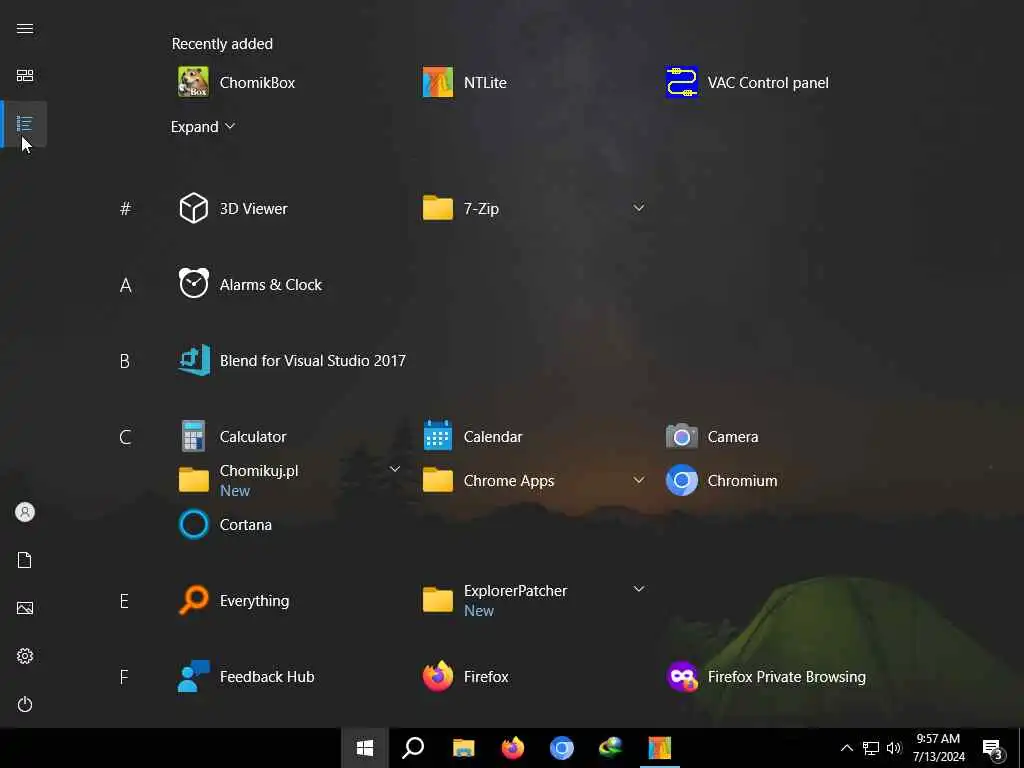Click the hamburger menu icon
Image resolution: width=1024 pixels, height=768 pixels.
[x=25, y=29]
